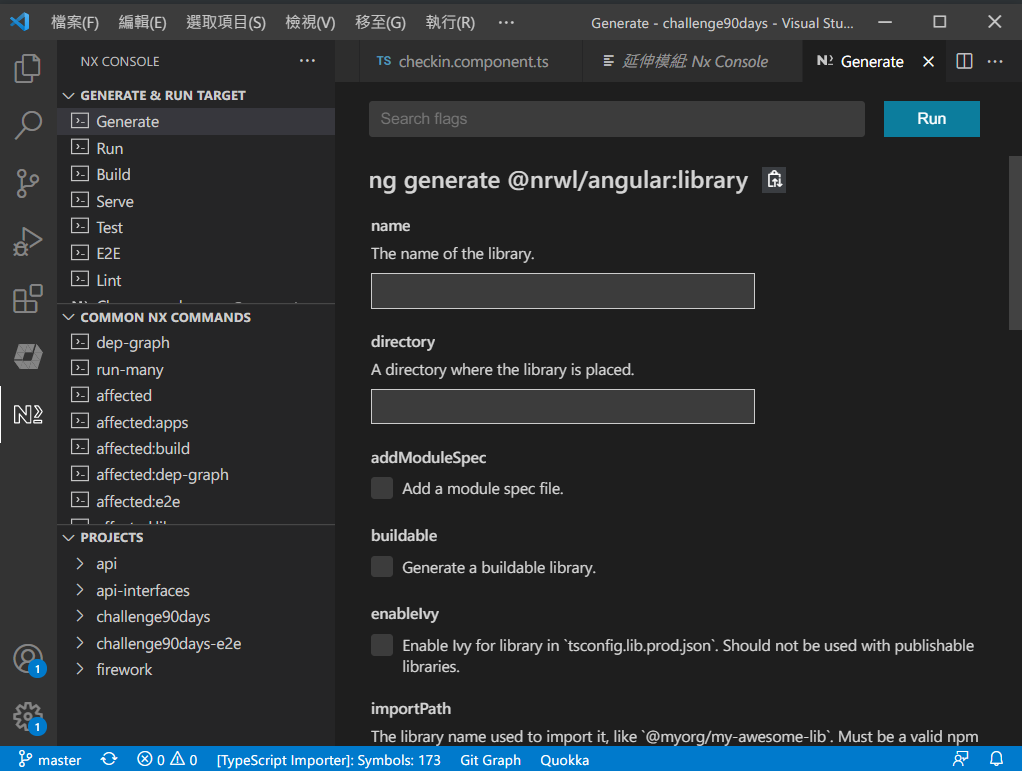Open the 編輯(E) menu
The width and height of the screenshot is (1022, 771).
[x=142, y=23]
